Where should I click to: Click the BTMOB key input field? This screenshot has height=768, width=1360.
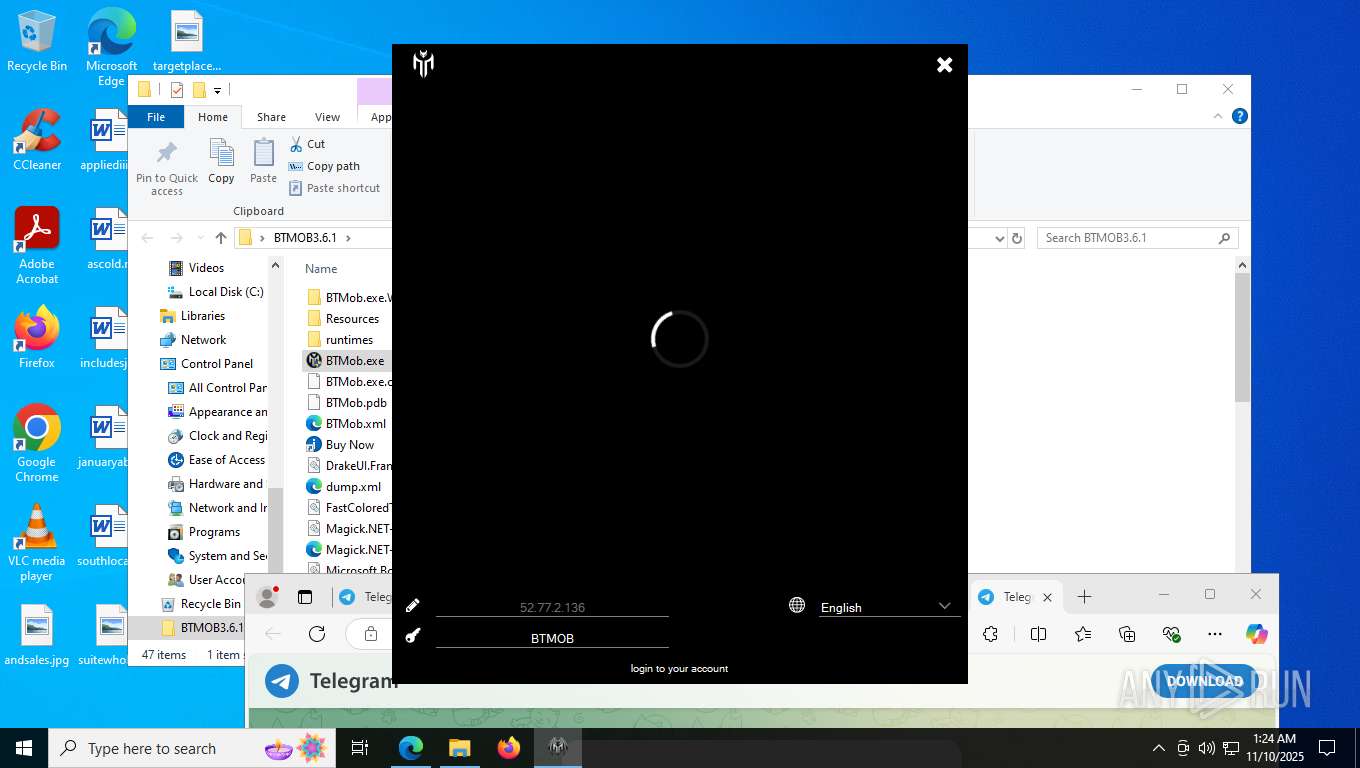point(552,638)
